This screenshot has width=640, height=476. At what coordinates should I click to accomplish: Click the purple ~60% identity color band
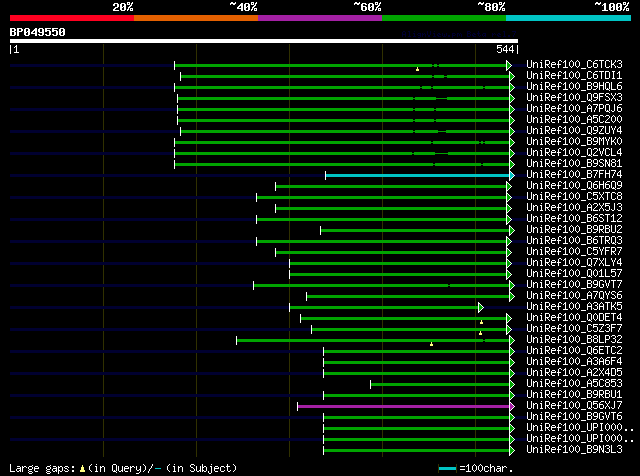(320, 18)
